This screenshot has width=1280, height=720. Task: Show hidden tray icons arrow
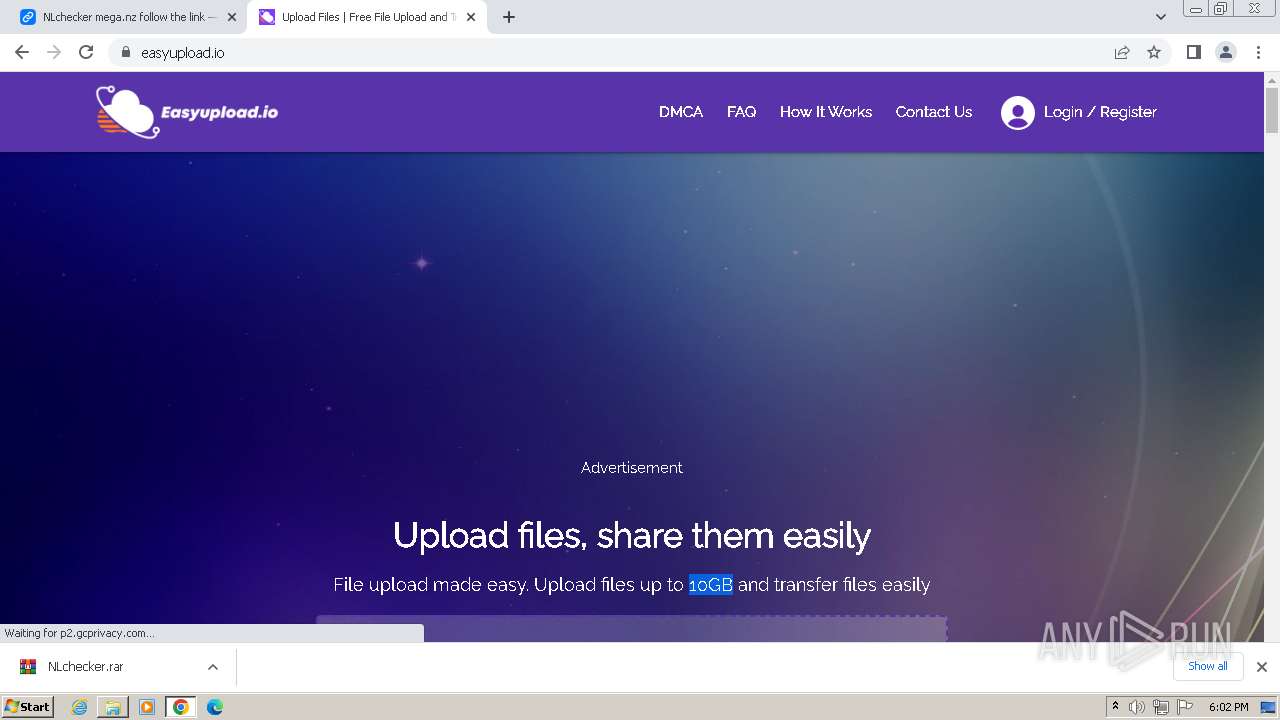tap(1115, 707)
